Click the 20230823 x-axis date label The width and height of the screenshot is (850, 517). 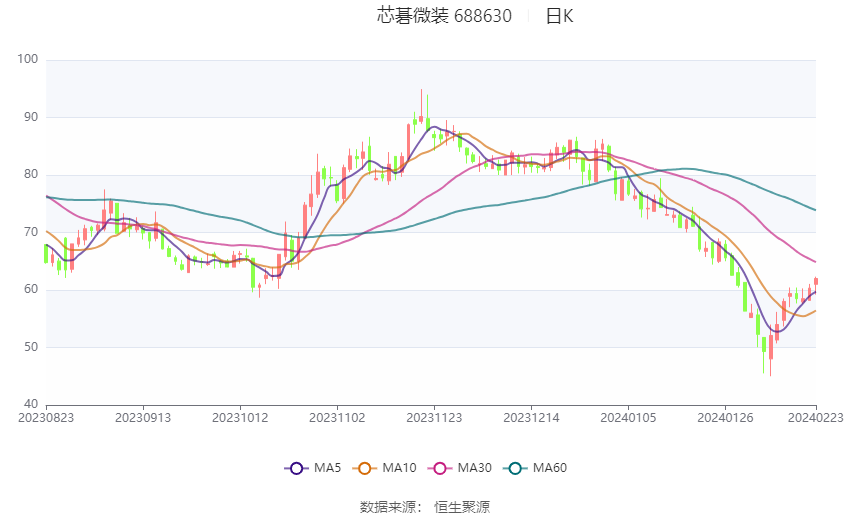46,418
